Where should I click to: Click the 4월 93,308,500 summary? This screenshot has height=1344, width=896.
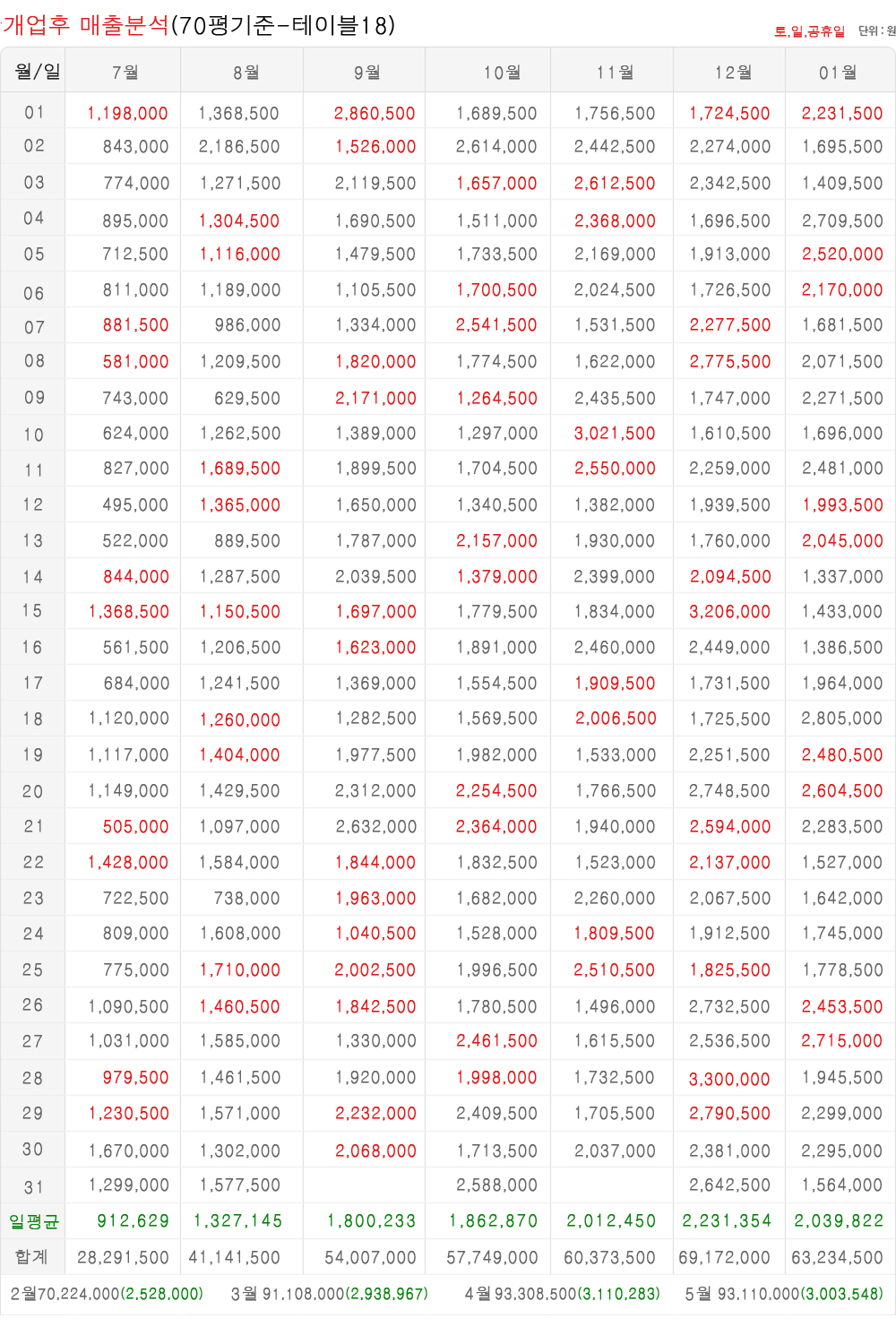562,1294
